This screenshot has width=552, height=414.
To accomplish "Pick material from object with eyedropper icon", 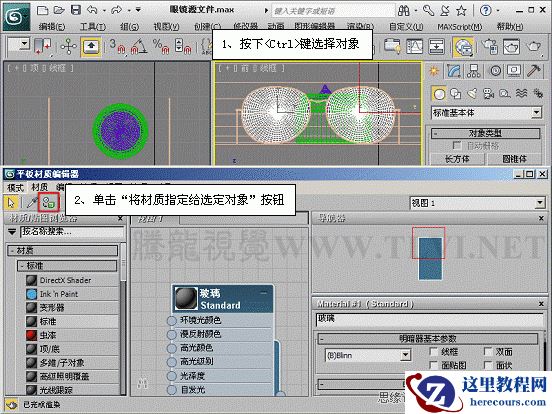I will (x=32, y=202).
